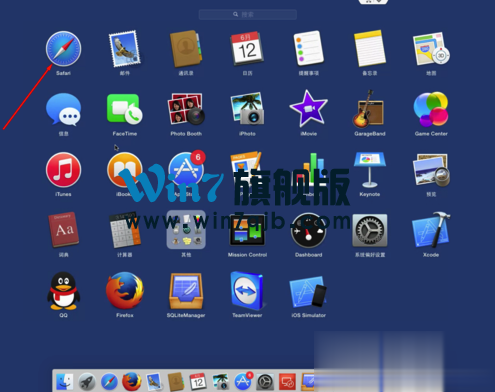Launch FaceTime

[124, 109]
